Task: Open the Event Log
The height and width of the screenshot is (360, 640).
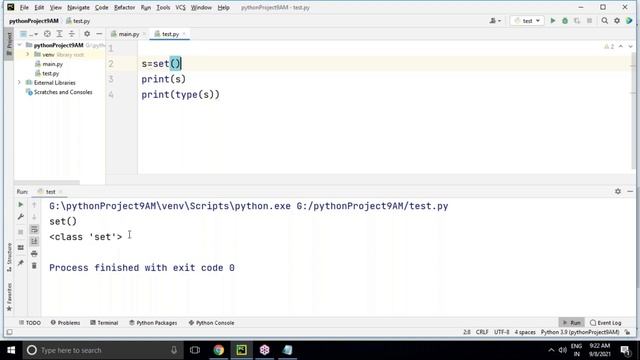Action: 605,322
